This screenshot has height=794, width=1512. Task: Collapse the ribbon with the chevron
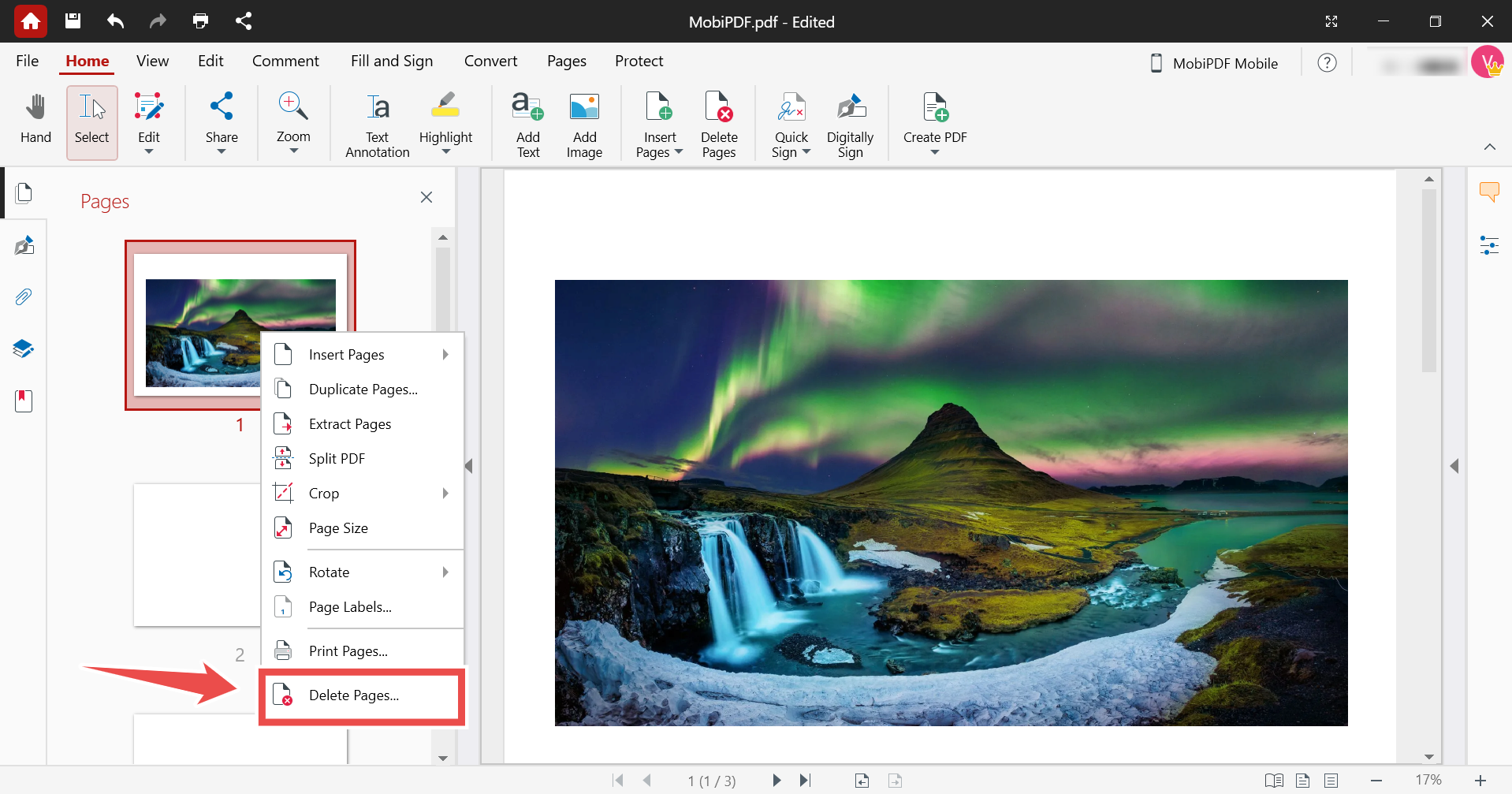pos(1489,147)
